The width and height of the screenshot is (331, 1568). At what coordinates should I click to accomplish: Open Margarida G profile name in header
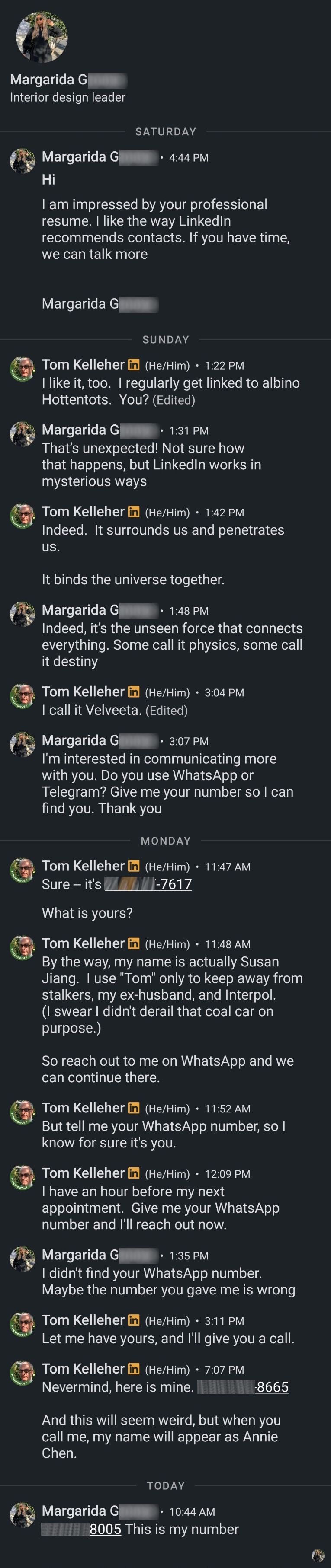tap(68, 80)
